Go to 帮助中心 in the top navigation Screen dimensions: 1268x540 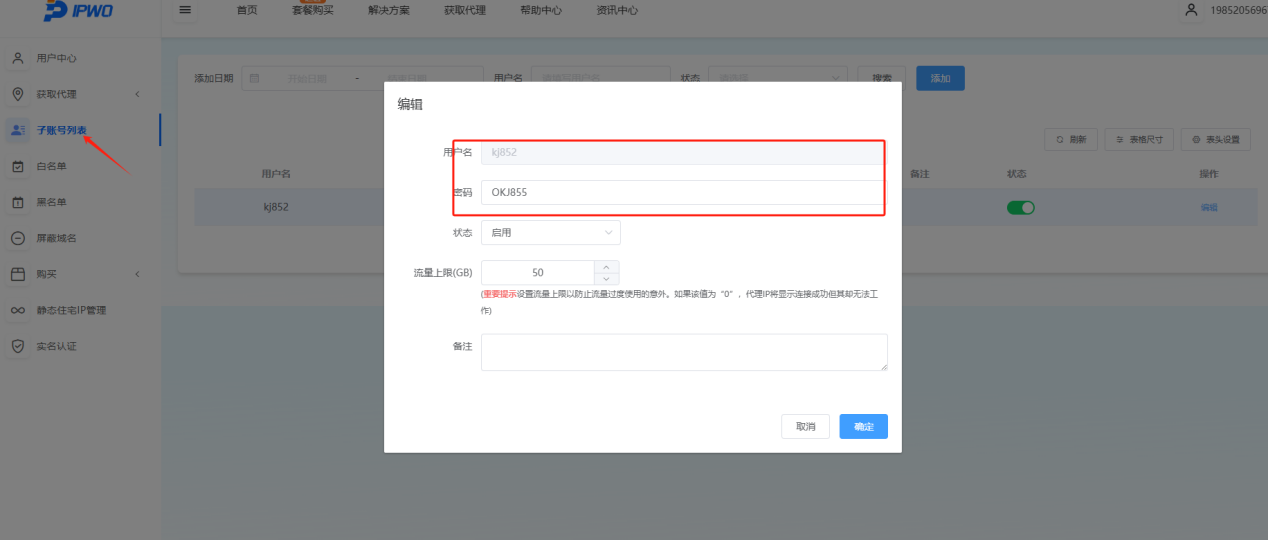(x=540, y=11)
